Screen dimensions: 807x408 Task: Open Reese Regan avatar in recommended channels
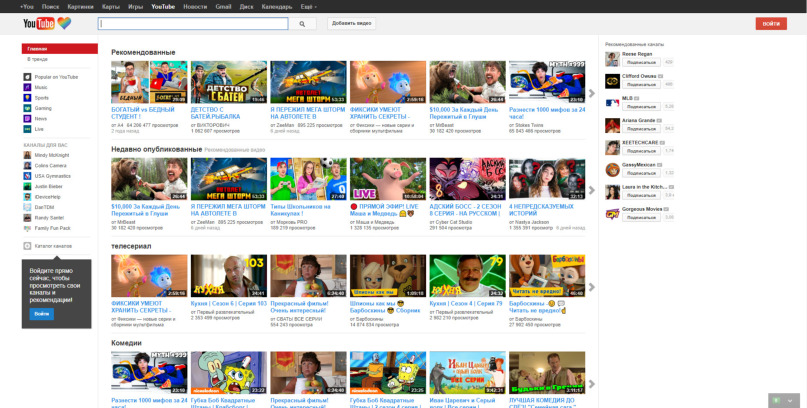pyautogui.click(x=612, y=59)
